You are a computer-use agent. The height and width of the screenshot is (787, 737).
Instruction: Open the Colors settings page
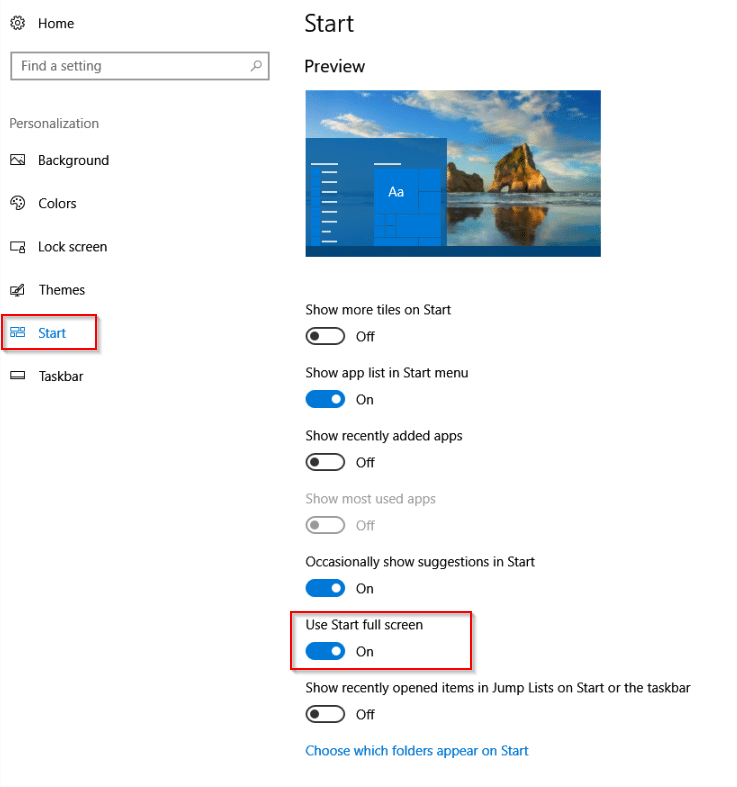tap(57, 203)
